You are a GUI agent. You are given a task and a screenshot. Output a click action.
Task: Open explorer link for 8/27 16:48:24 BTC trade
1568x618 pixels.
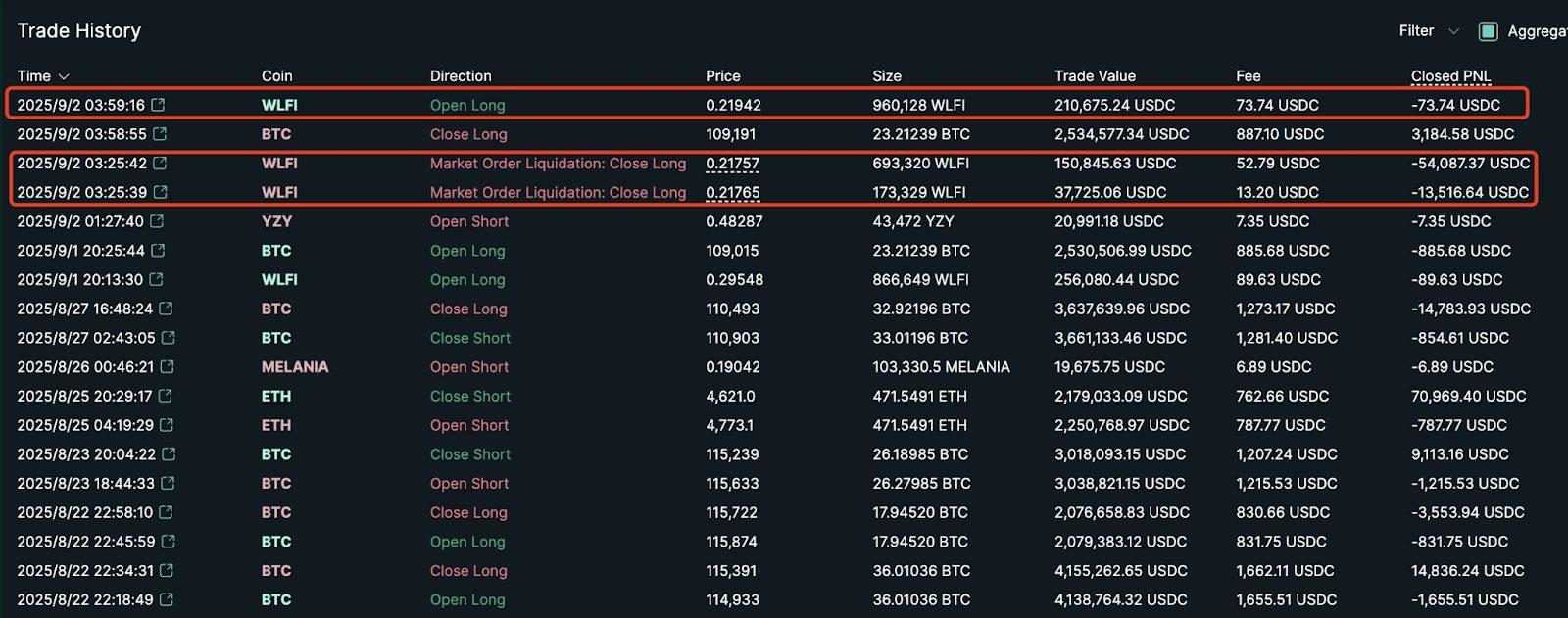[166, 309]
